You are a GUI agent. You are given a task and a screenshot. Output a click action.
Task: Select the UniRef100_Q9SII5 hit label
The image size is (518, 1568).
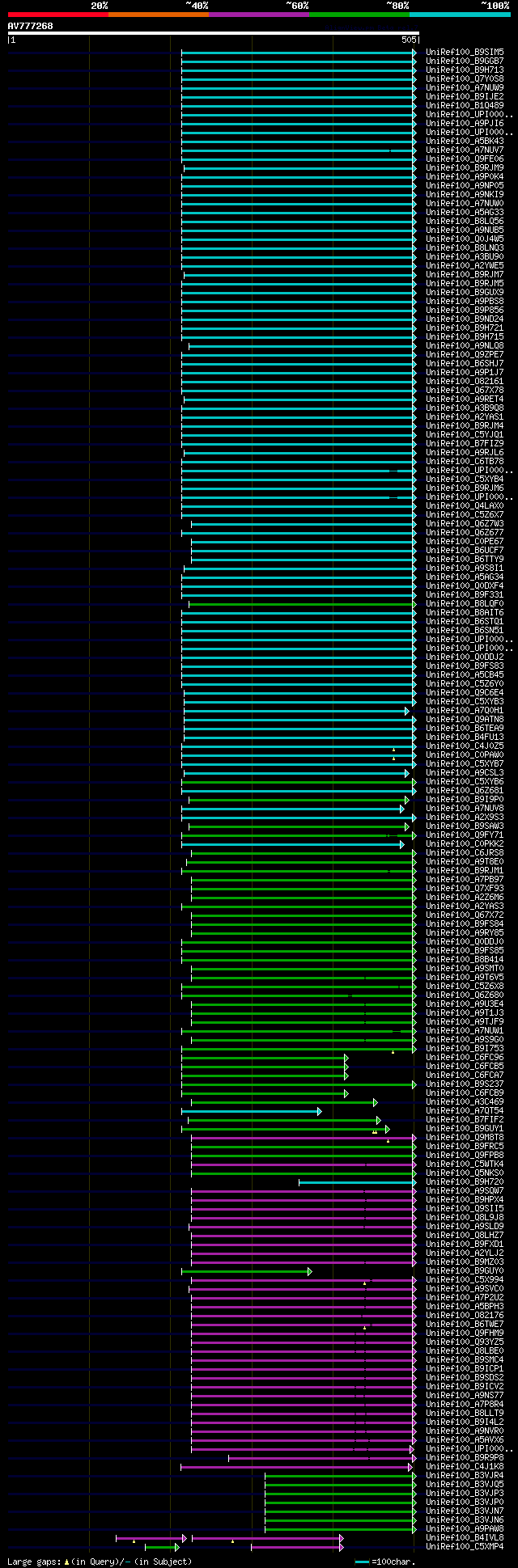pos(465,1208)
